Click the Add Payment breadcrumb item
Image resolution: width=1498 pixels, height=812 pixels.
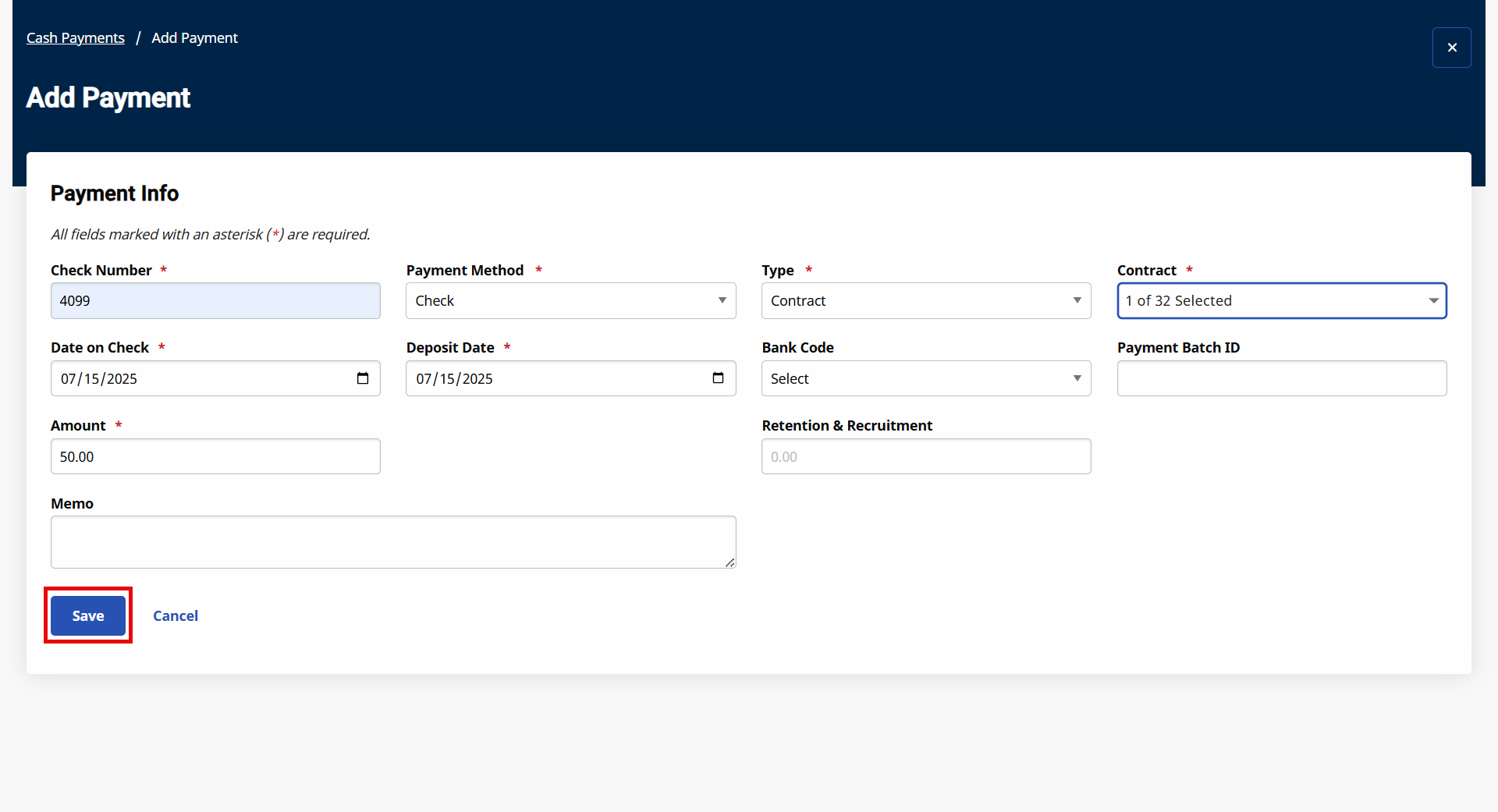(x=194, y=38)
